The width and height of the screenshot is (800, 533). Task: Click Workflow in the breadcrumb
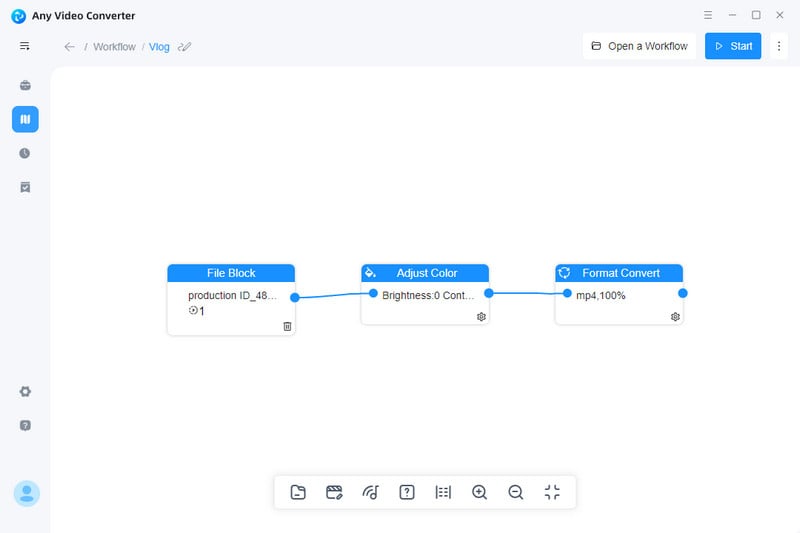(114, 47)
